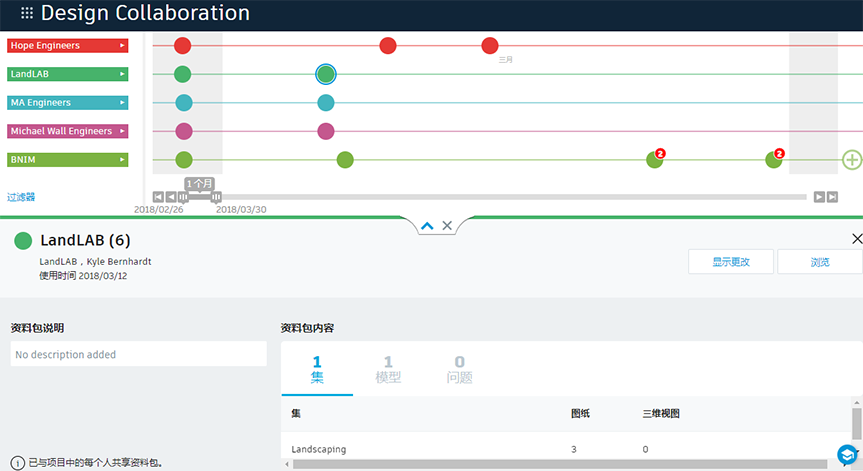Image resolution: width=863 pixels, height=471 pixels.
Task: Jump to timeline end with the last-arrow icon
Action: (832, 197)
